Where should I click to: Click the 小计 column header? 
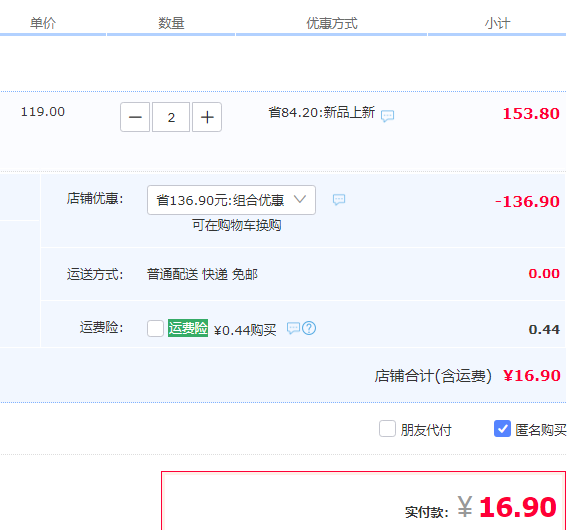tap(497, 23)
